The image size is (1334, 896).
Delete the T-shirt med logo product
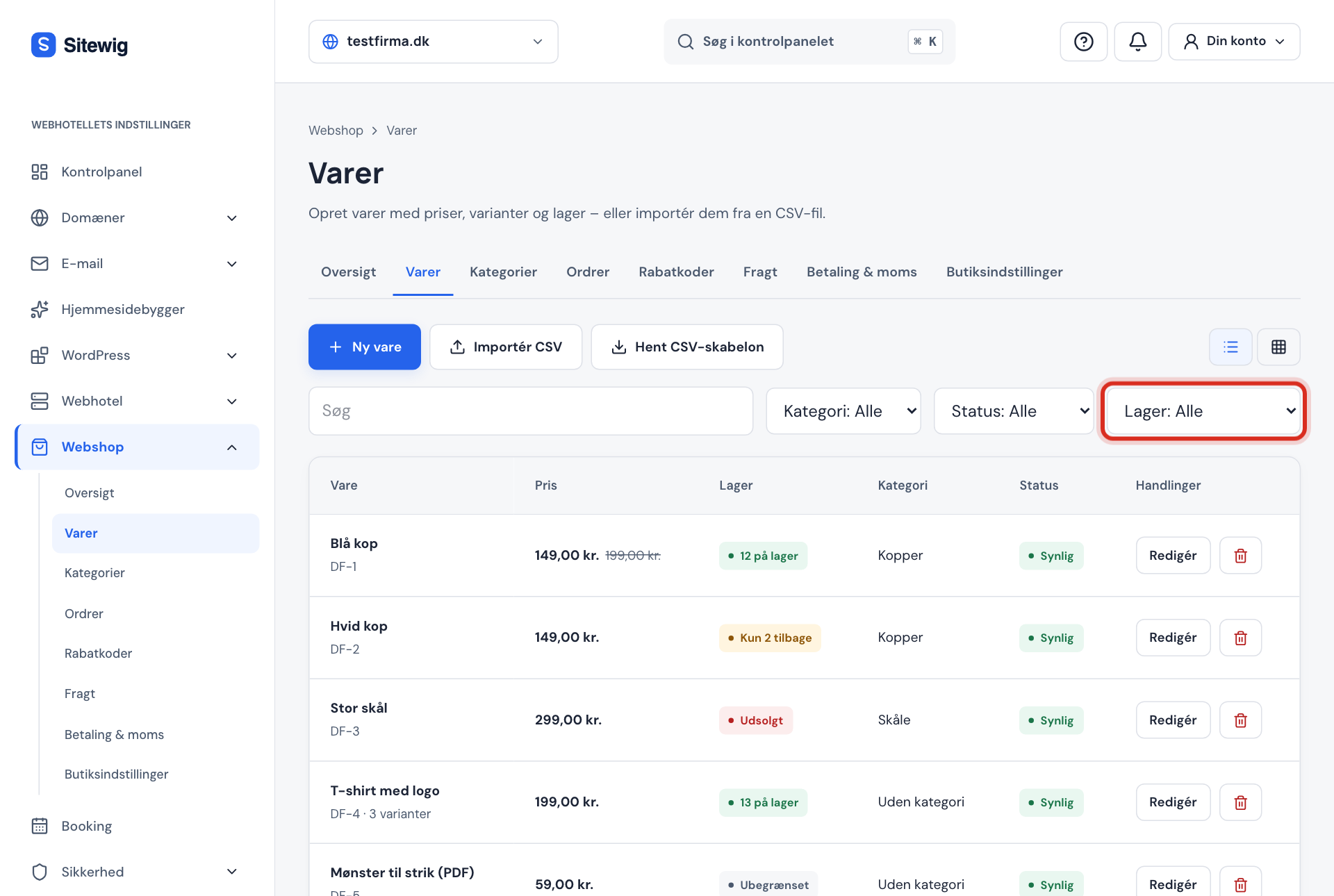tap(1240, 802)
